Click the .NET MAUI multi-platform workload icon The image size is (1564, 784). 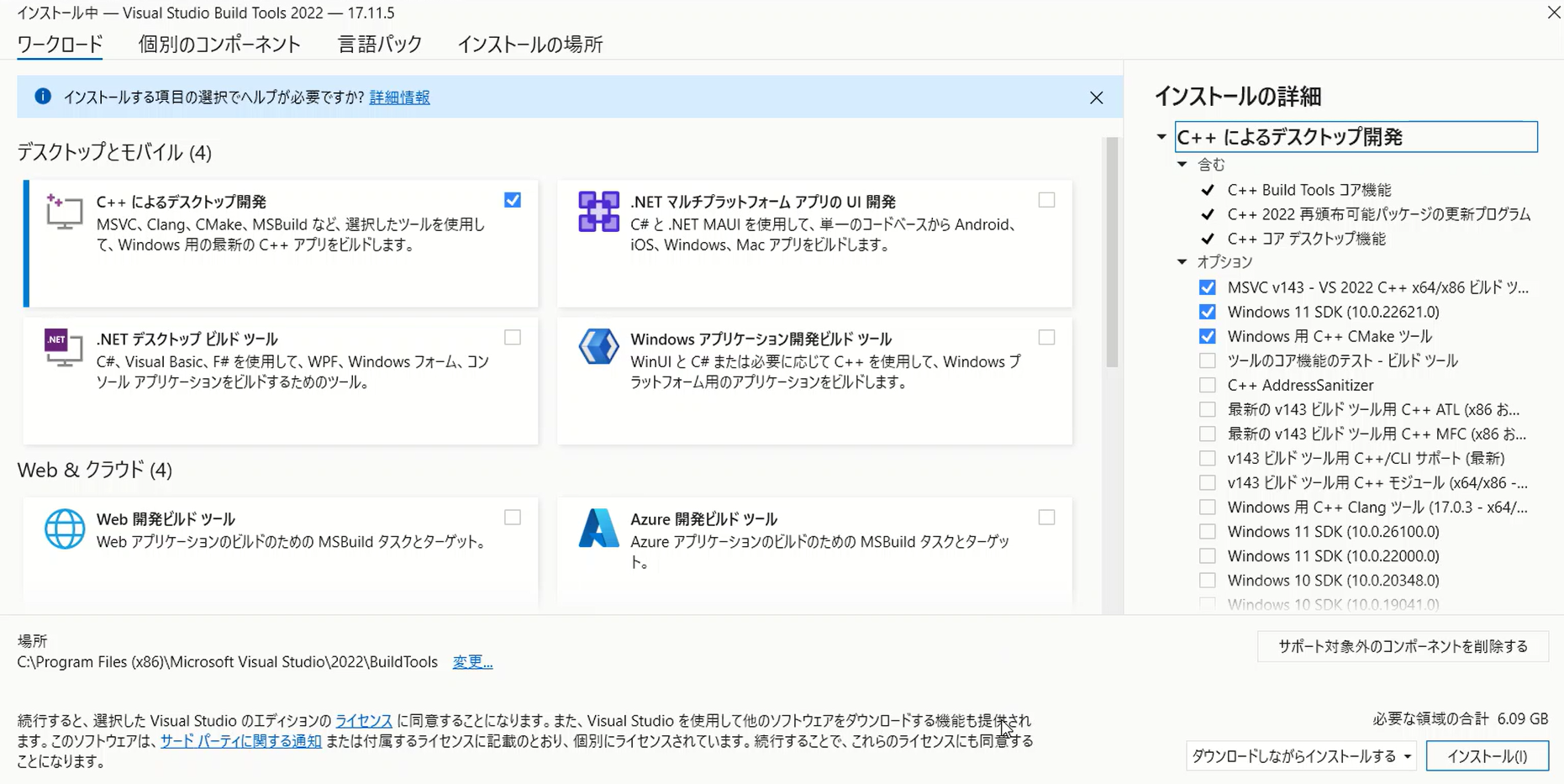598,212
